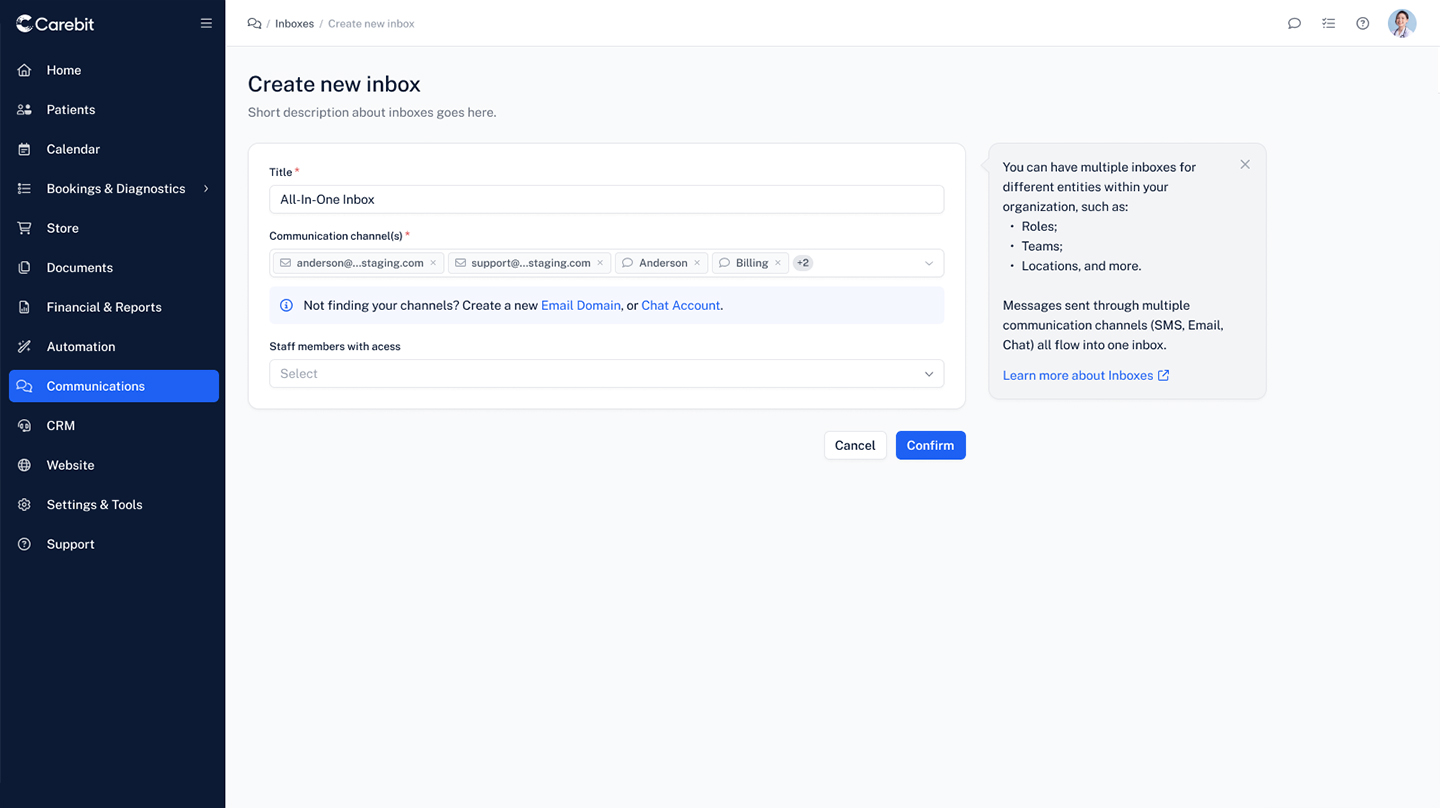1440x808 pixels.
Task: Click the help question mark icon in header
Action: pos(1362,23)
